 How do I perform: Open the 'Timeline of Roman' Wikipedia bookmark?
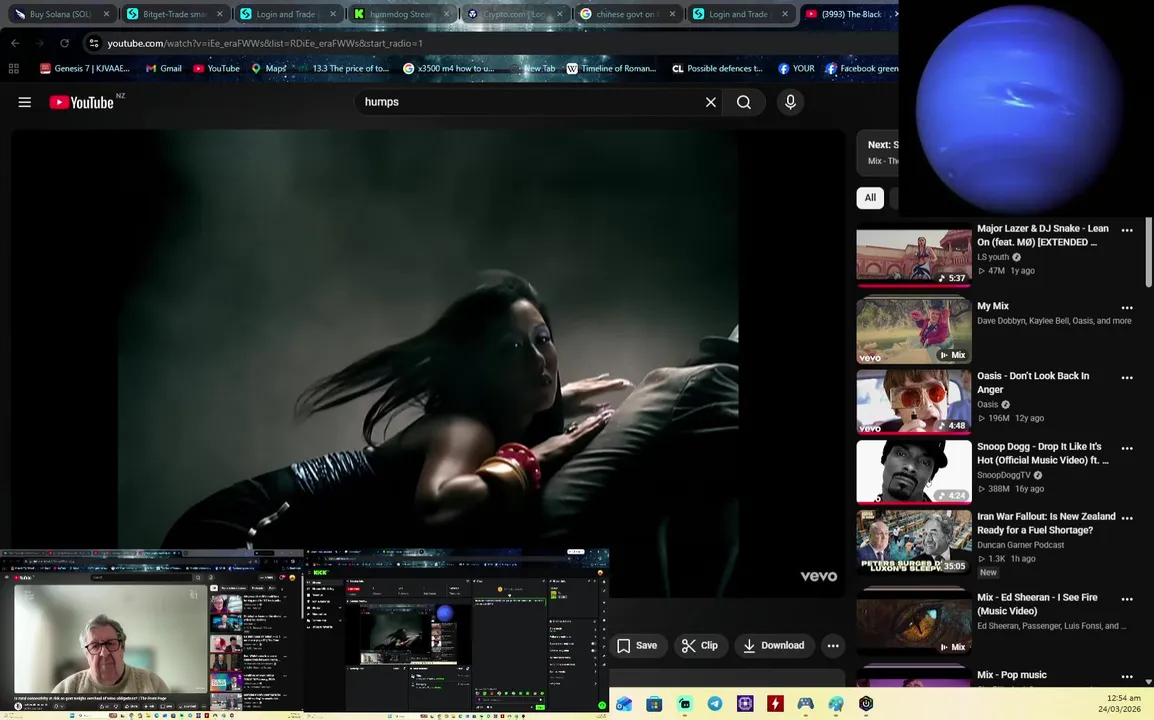point(611,68)
